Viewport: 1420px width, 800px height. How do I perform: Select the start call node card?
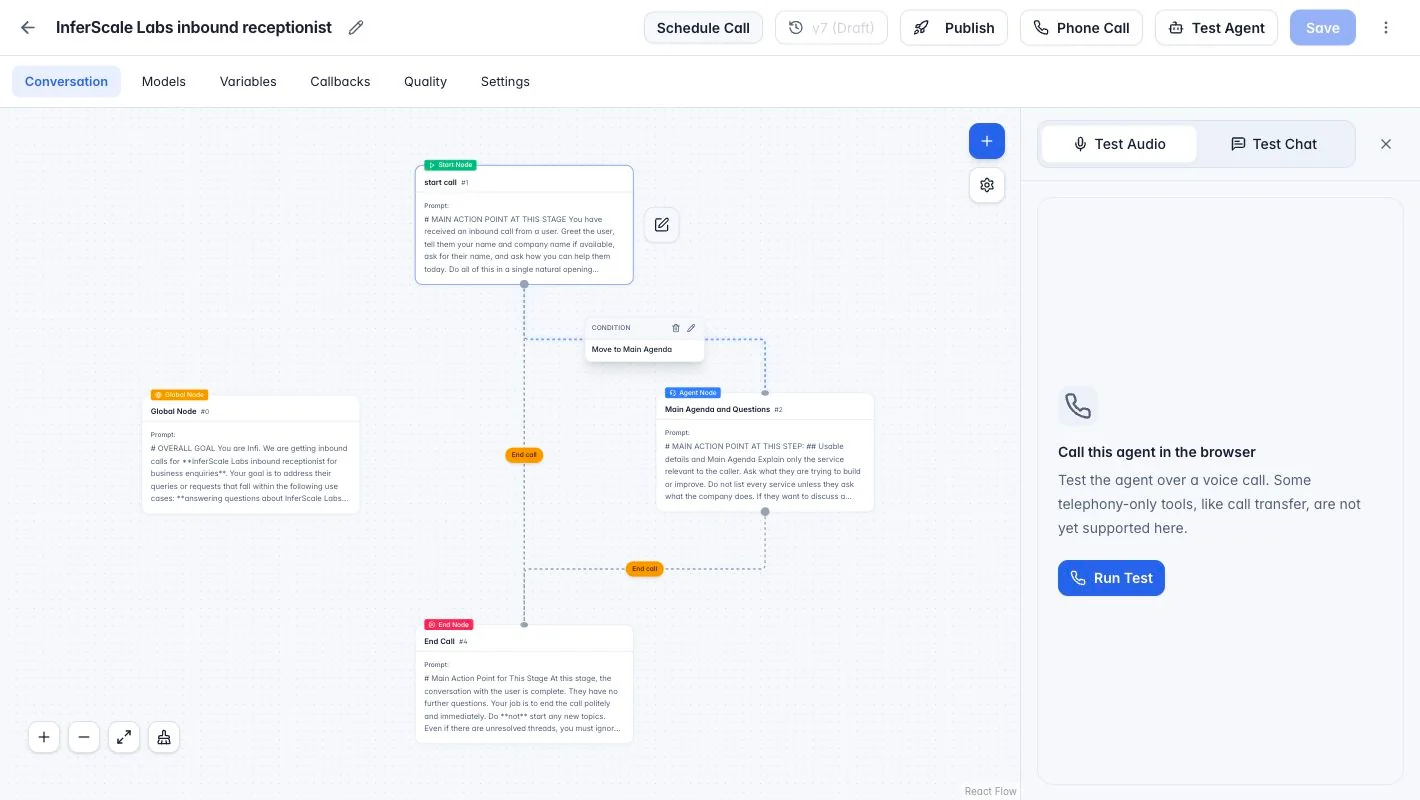[524, 225]
